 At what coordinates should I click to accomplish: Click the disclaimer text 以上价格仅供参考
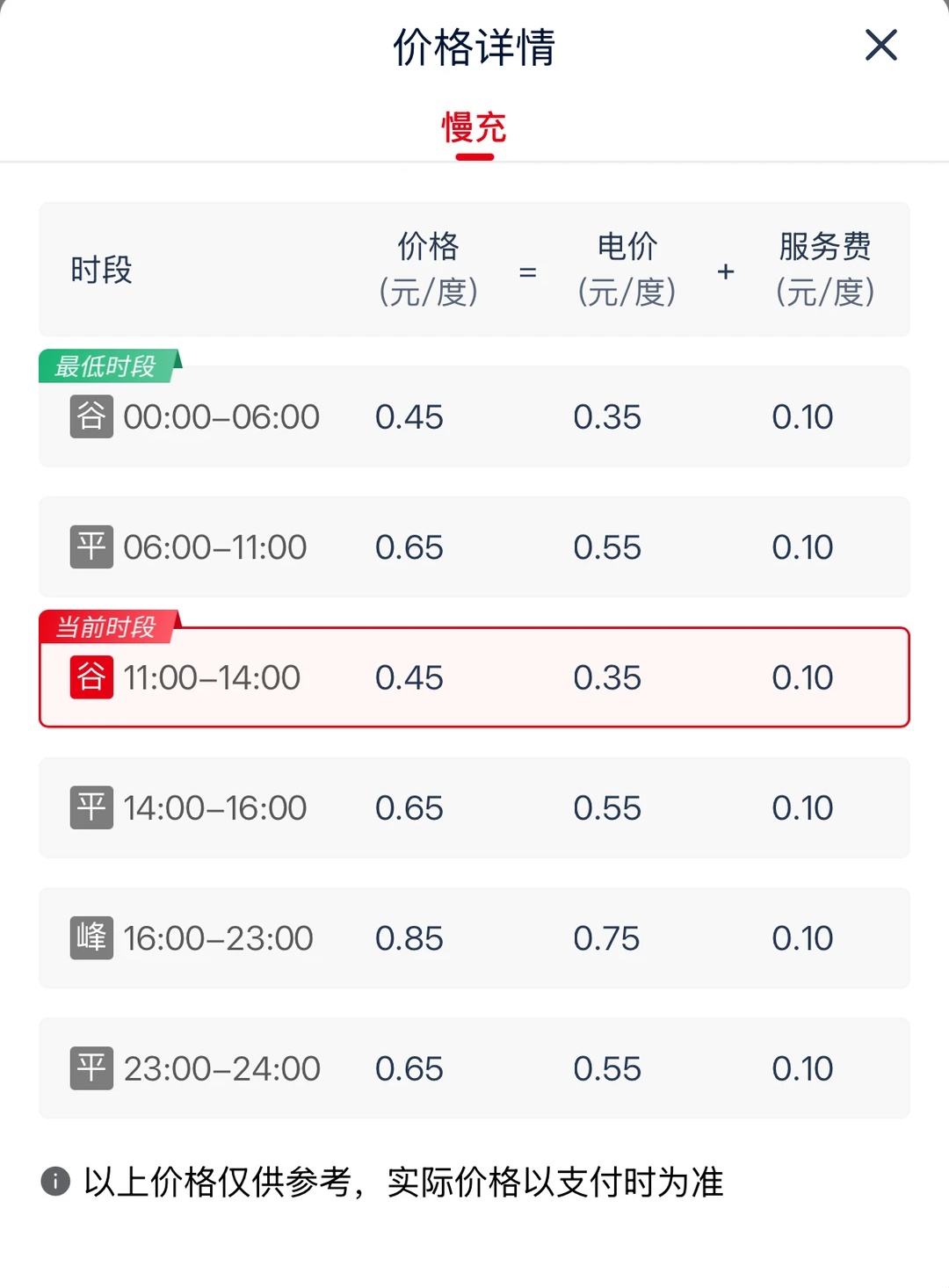click(x=218, y=1182)
